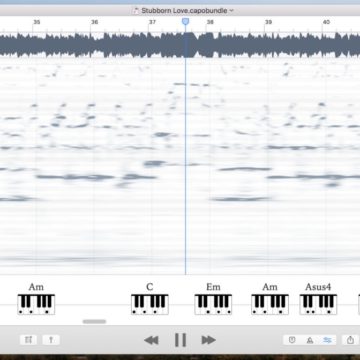Click measure 37 on the timeline ruler
360x360 pixels.
pyautogui.click(x=152, y=22)
